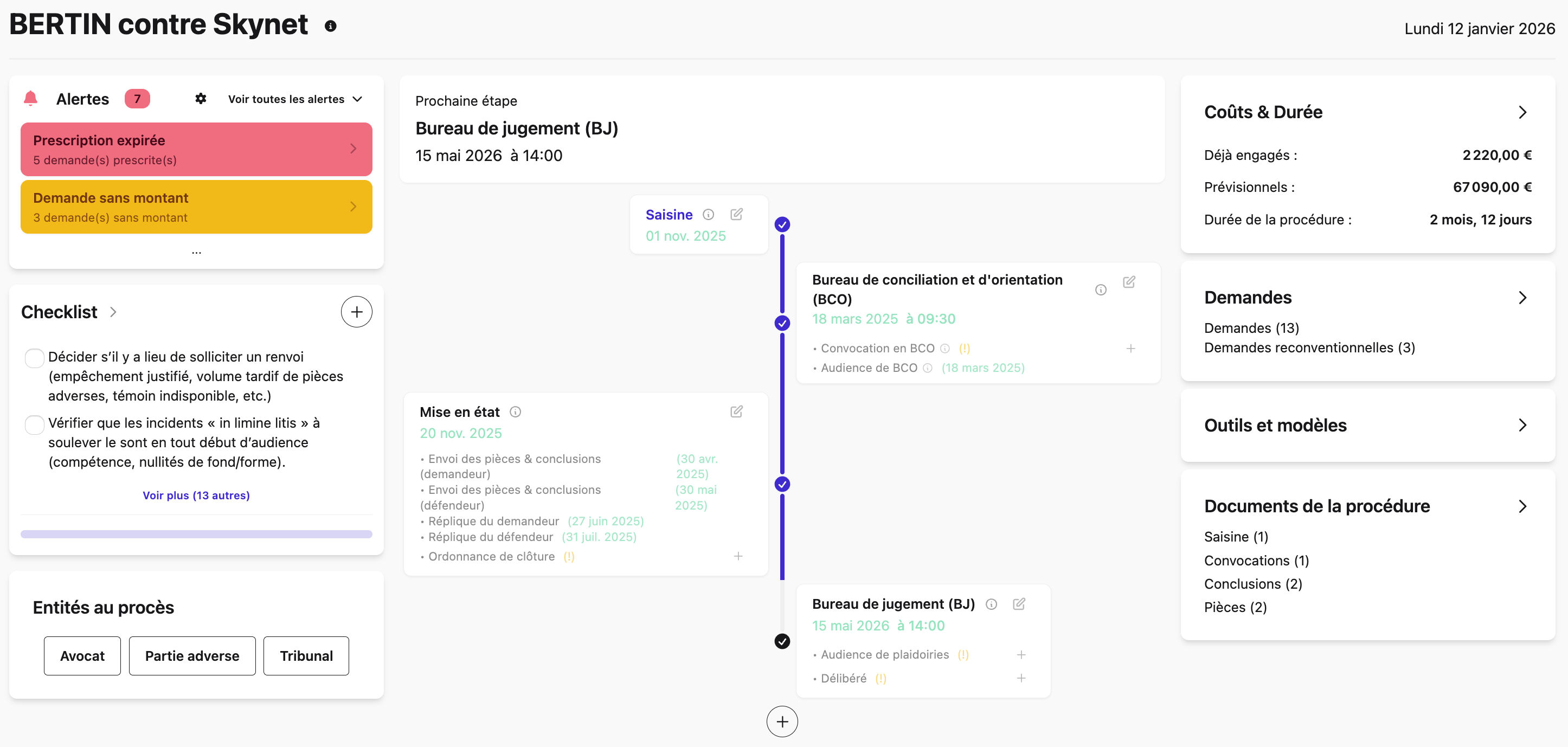
Task: Expand the Coûts & Durée panel
Action: coord(1523,112)
